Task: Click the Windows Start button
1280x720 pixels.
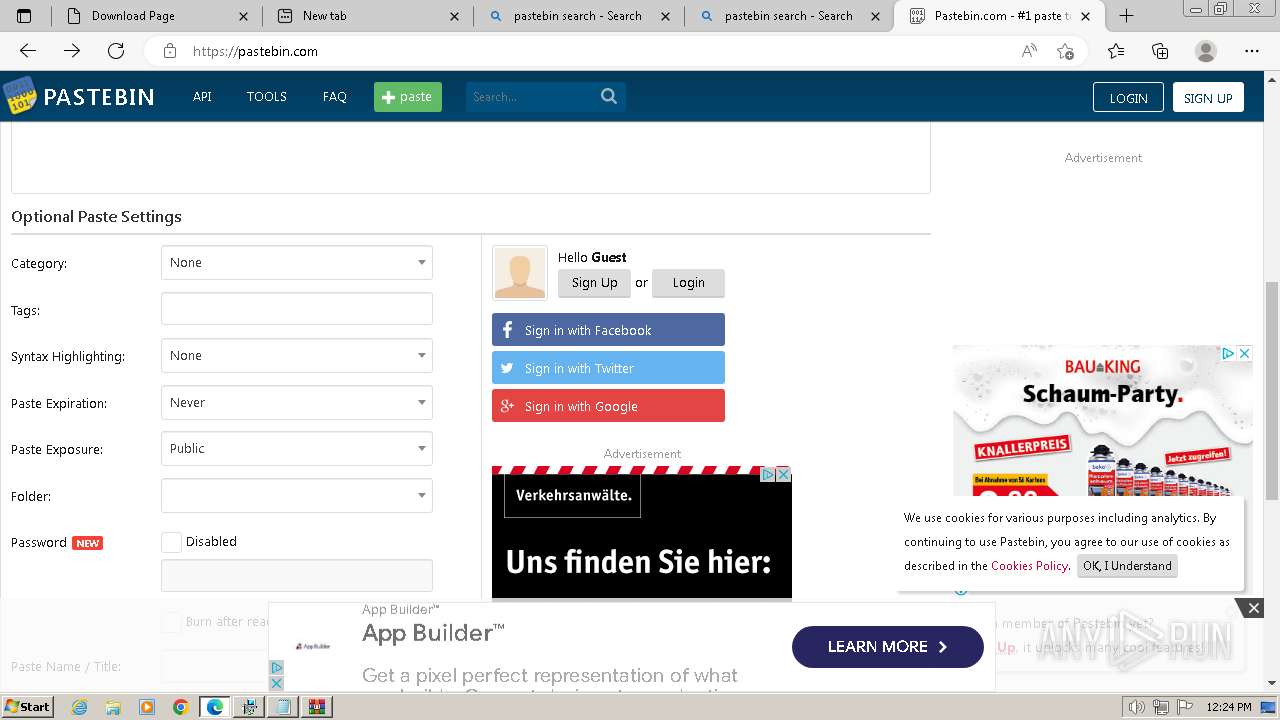Action: pos(28,707)
